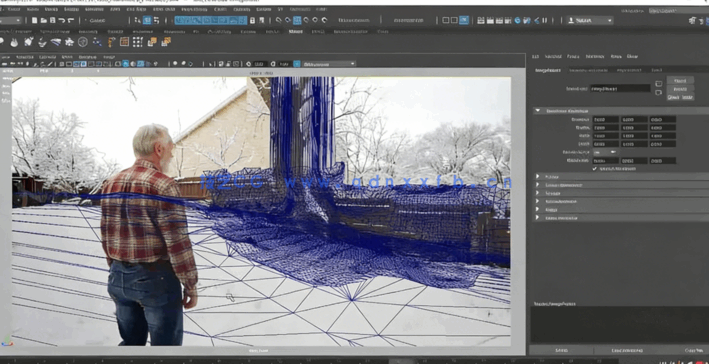Viewport: 709px width, 364px height.
Task: Open the Attributes menu in Attribute Editor
Action: tap(595, 57)
